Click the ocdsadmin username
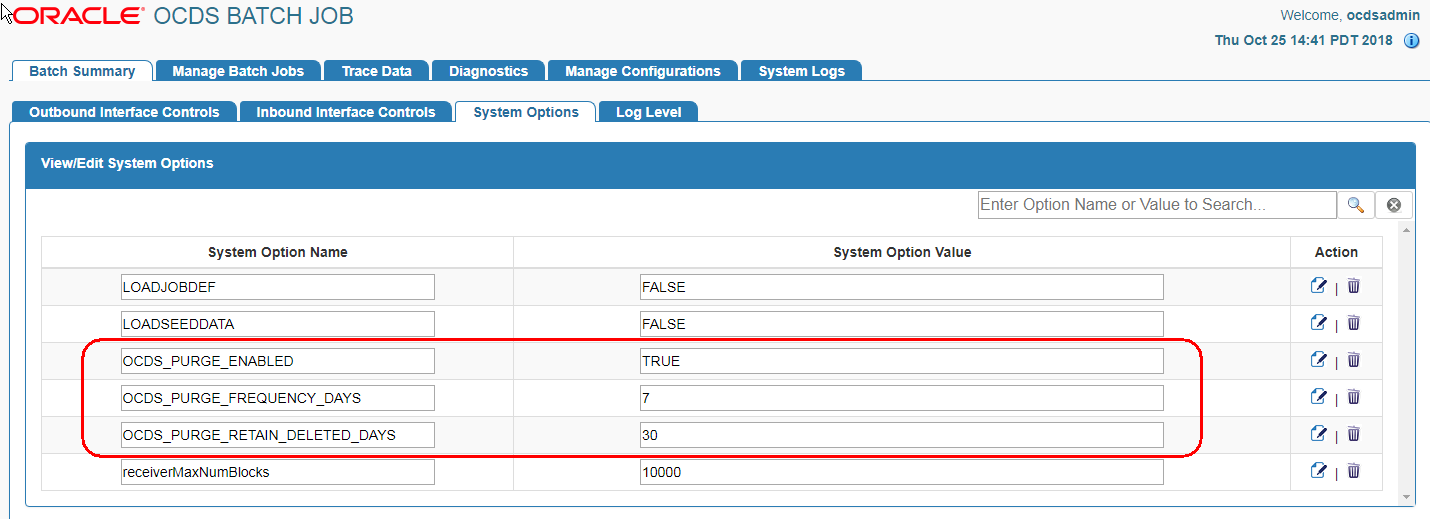Image resolution: width=1430 pixels, height=519 pixels. [1383, 15]
